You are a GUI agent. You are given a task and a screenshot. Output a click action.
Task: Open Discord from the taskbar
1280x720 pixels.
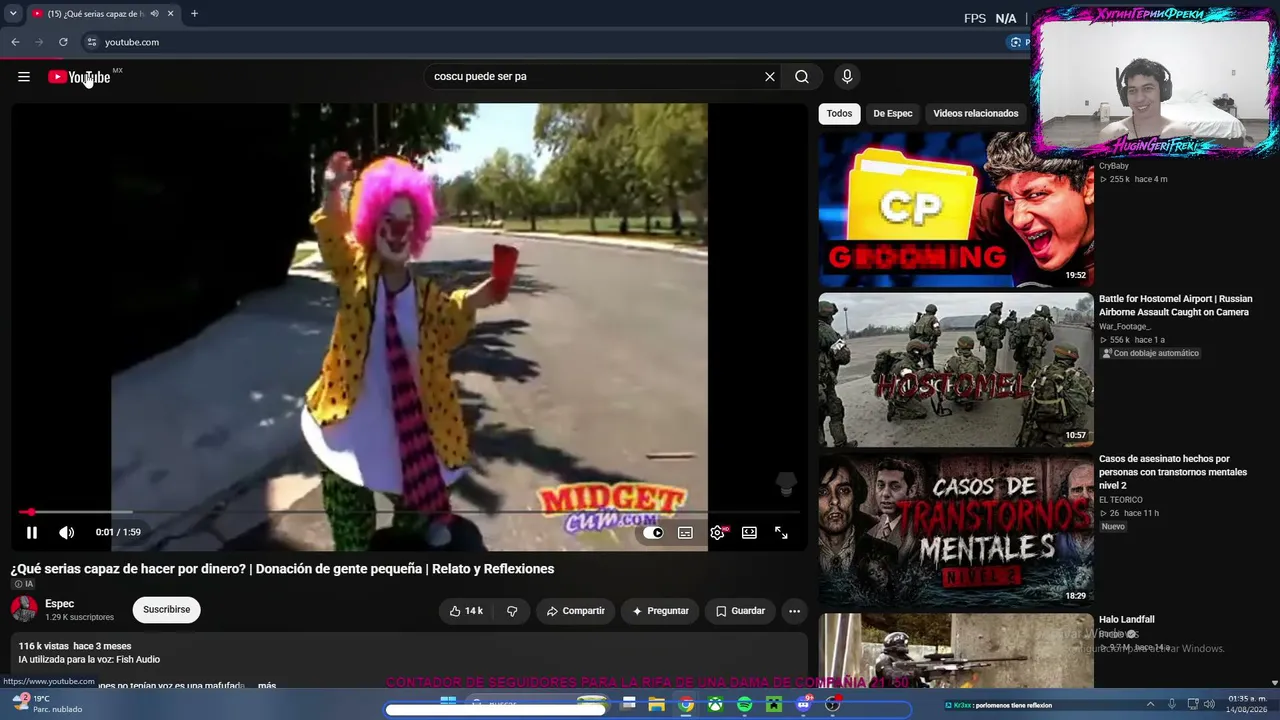tap(803, 705)
